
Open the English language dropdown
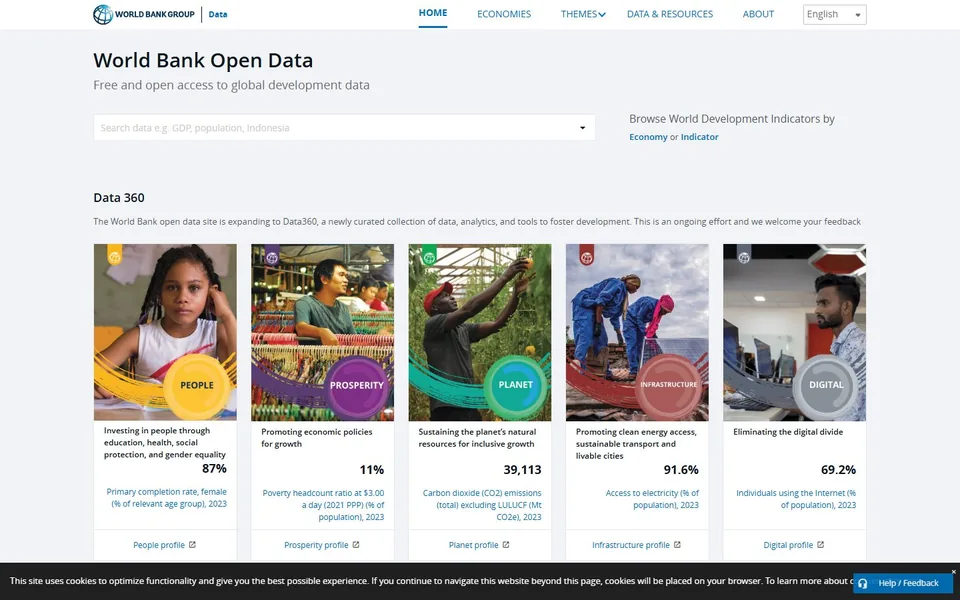coord(834,15)
